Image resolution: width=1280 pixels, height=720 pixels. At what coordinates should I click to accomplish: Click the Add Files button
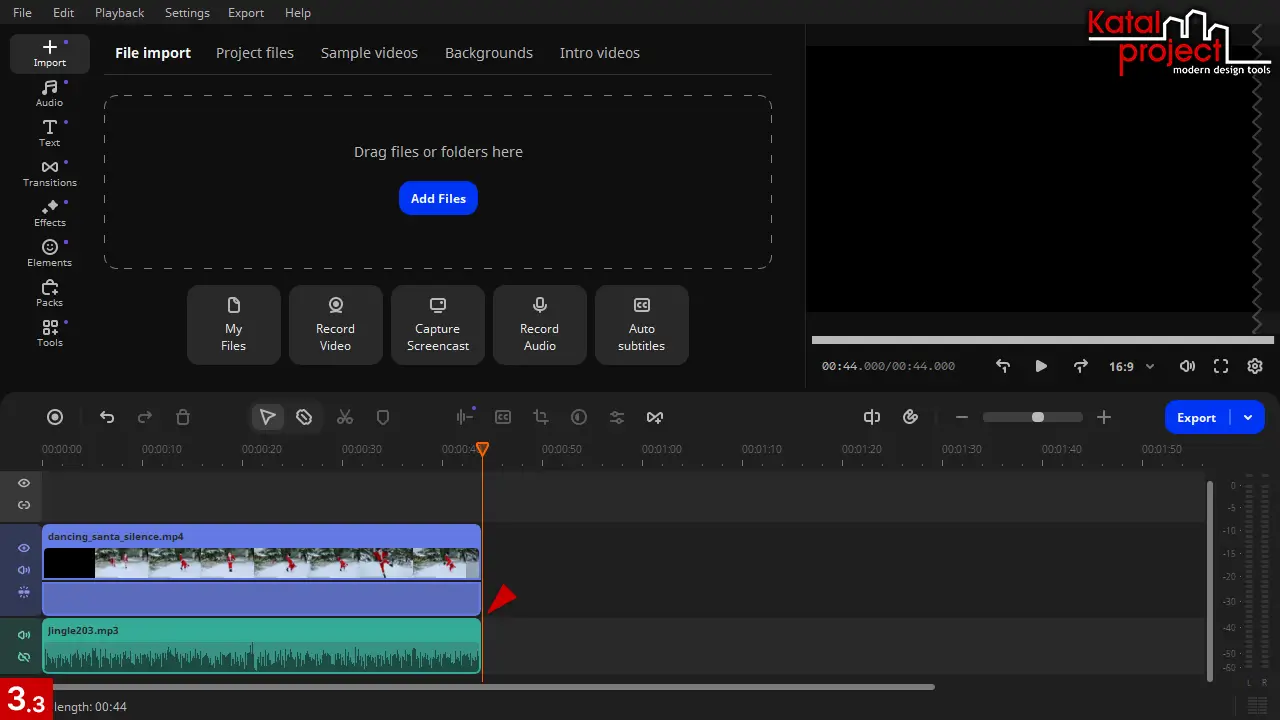click(438, 198)
